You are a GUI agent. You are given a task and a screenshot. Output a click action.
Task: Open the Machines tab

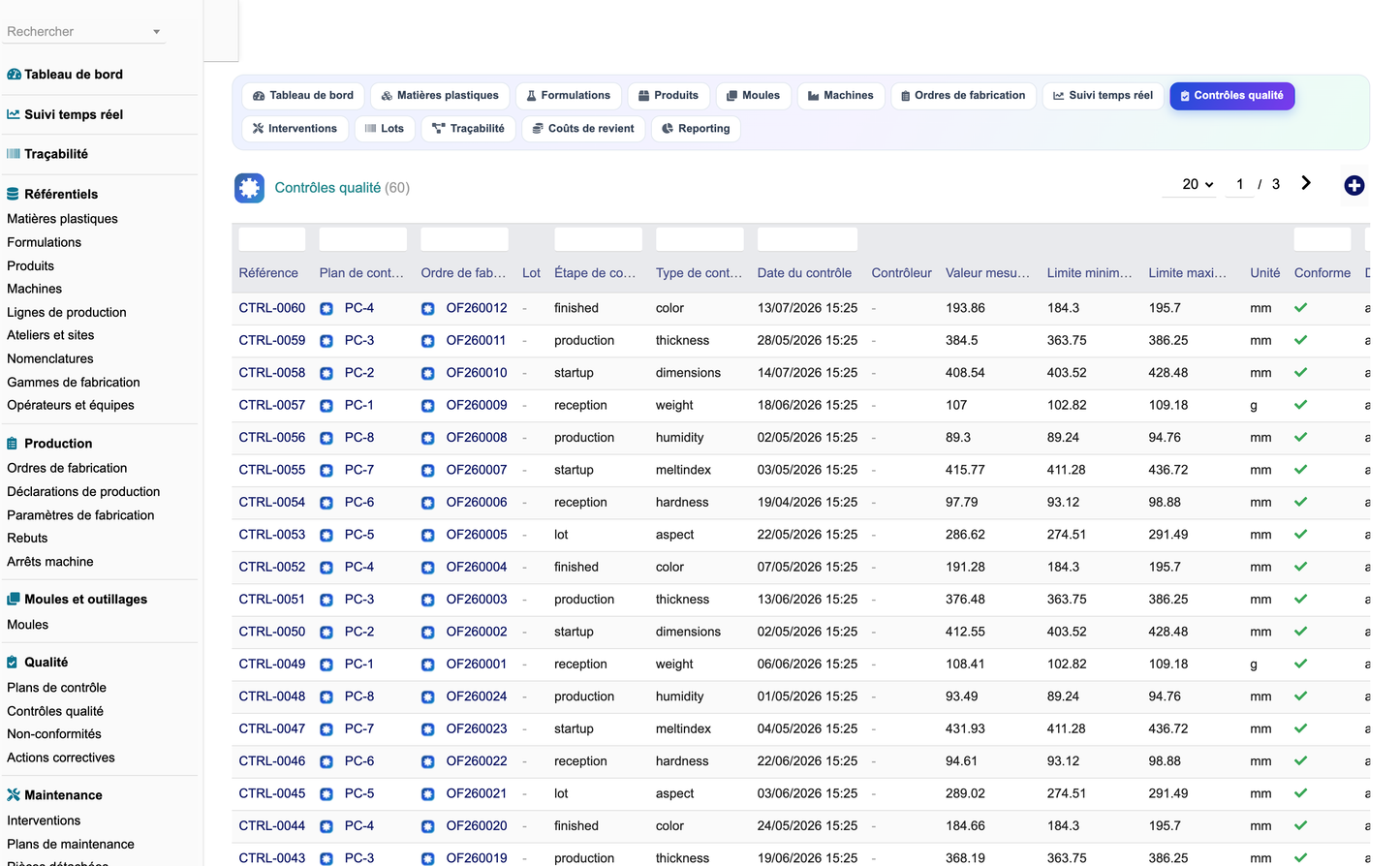841,96
